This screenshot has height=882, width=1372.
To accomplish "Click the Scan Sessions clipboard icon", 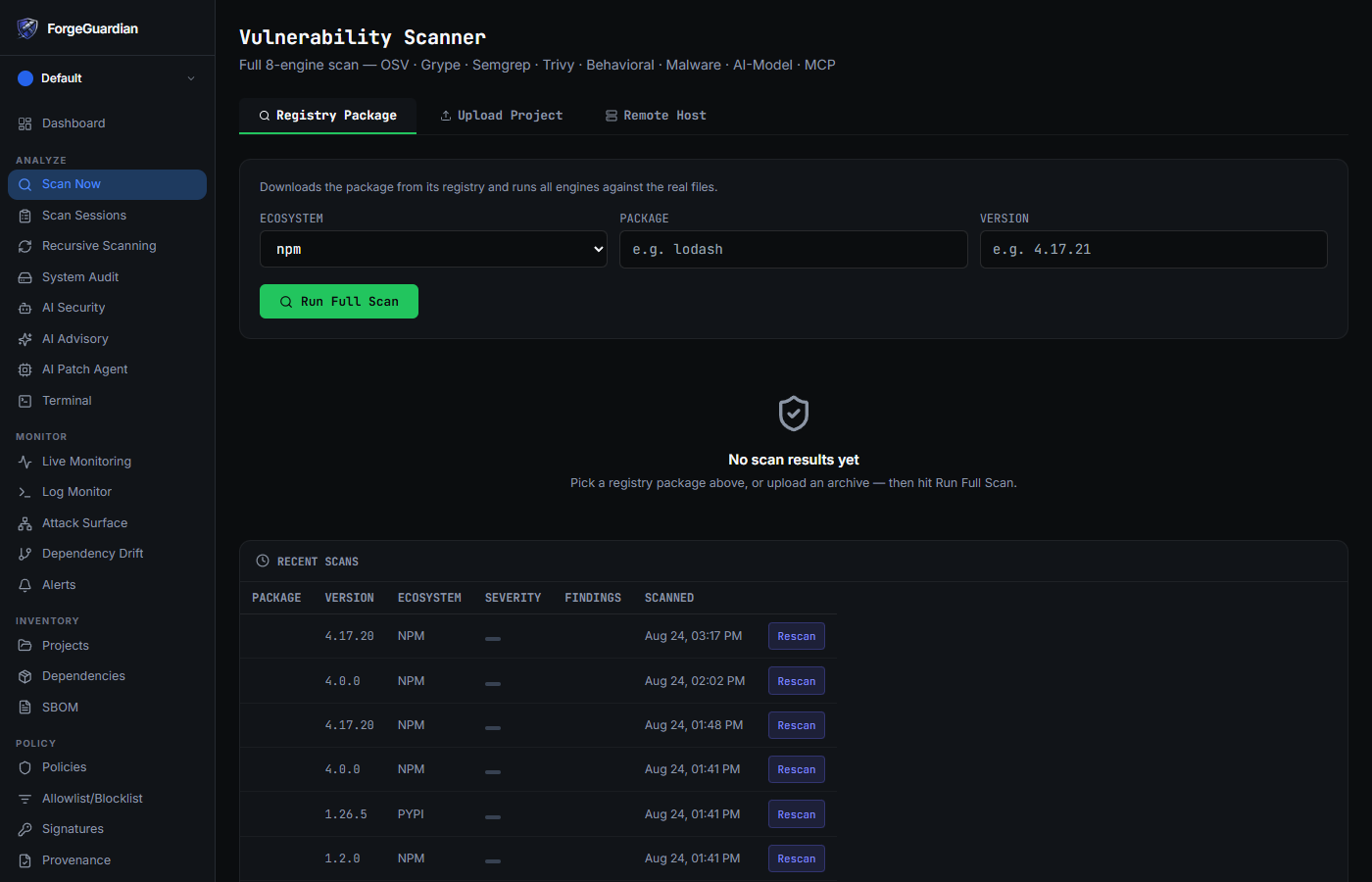I will point(25,216).
